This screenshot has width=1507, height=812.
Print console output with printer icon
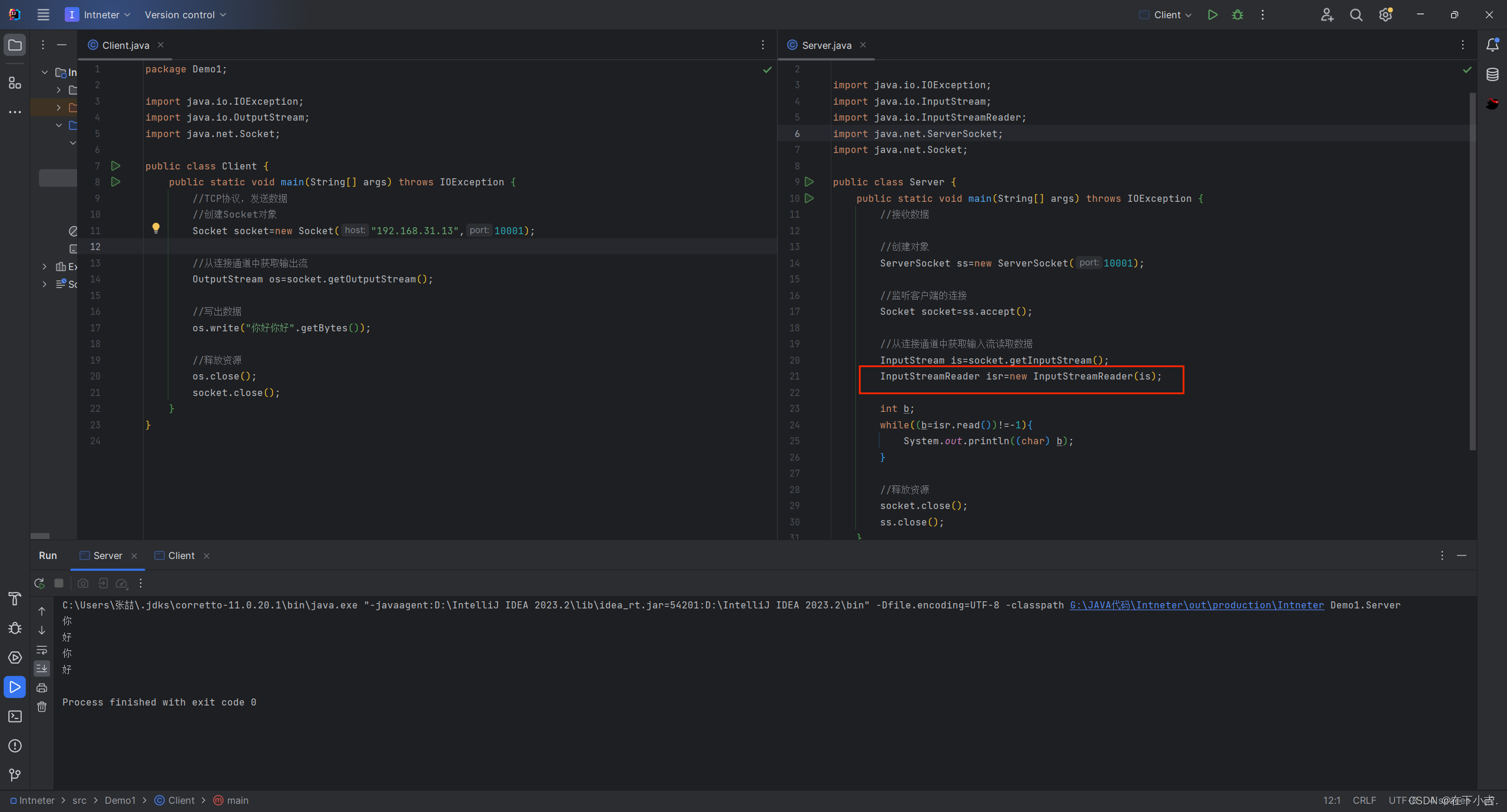[42, 688]
